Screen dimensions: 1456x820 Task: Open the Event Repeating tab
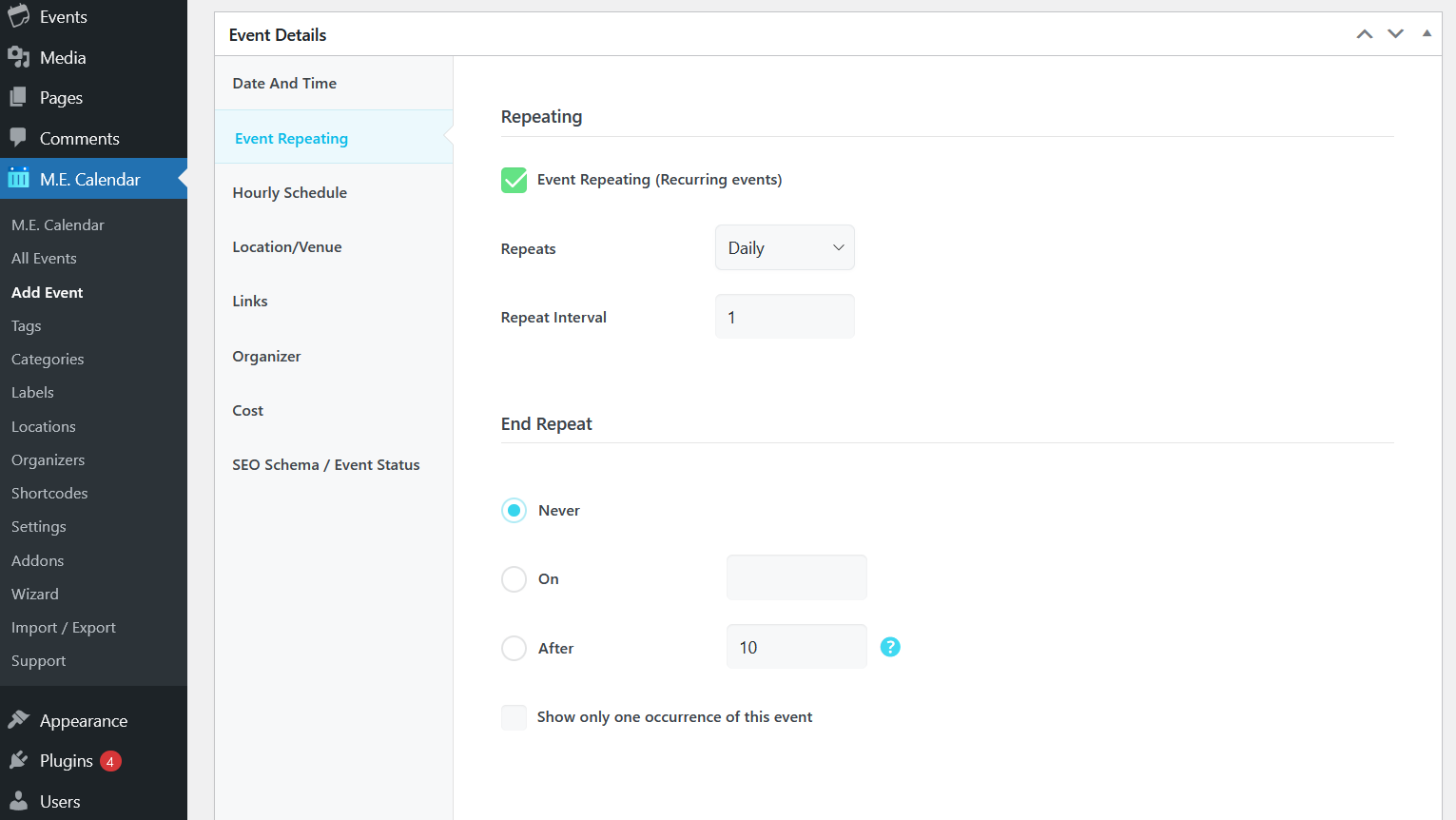[334, 138]
